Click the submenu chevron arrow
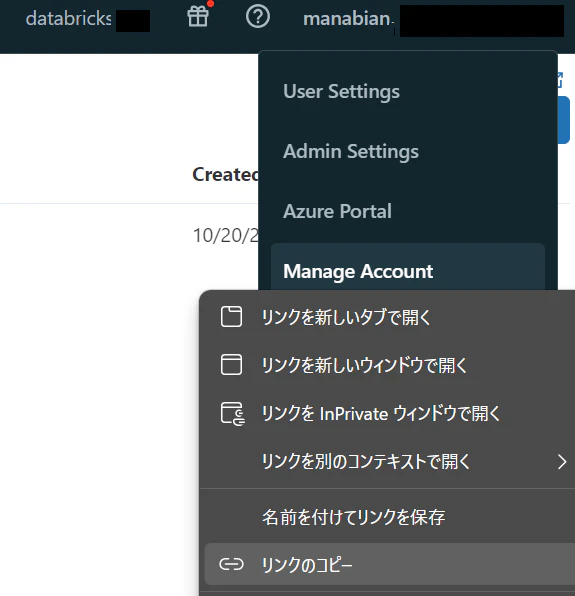Screen dimensions: 575x596 click(x=562, y=462)
